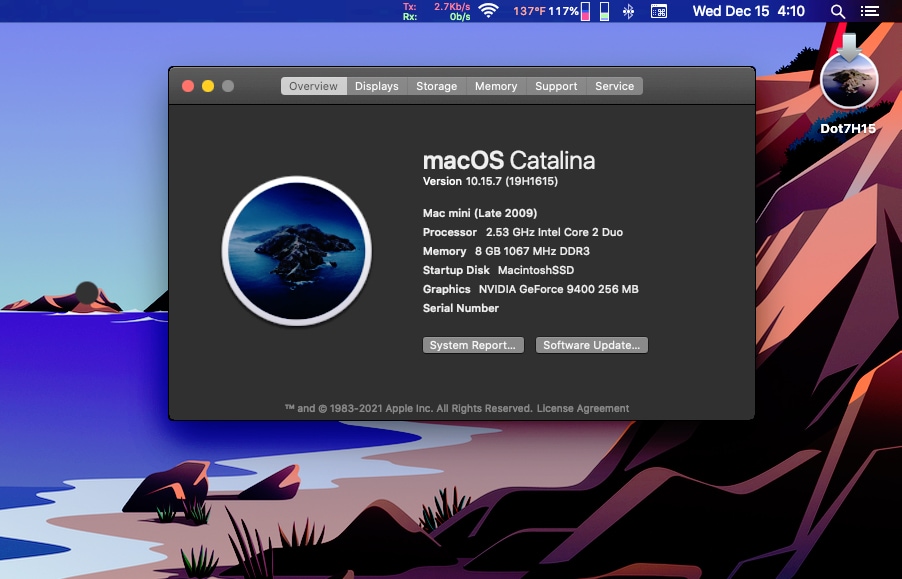The width and height of the screenshot is (902, 579).
Task: Open the keyboard viewer menu icon
Action: coord(659,11)
